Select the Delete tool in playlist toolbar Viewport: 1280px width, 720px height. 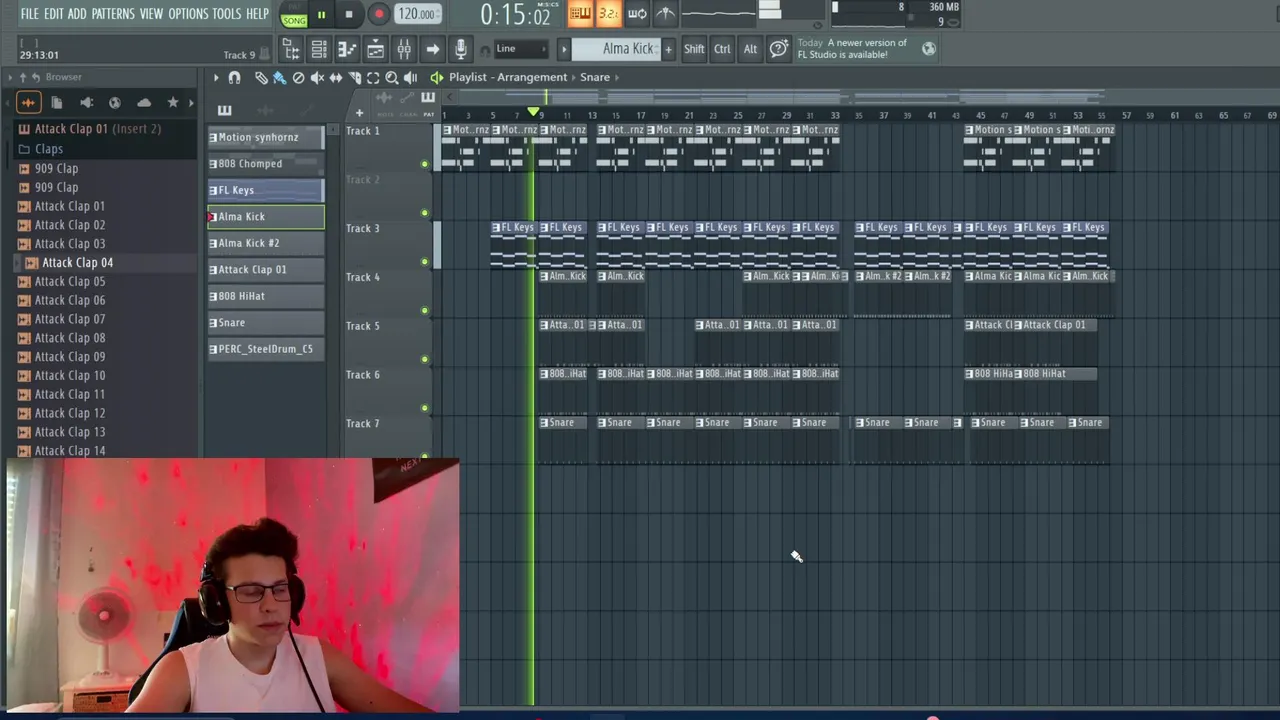pos(298,78)
